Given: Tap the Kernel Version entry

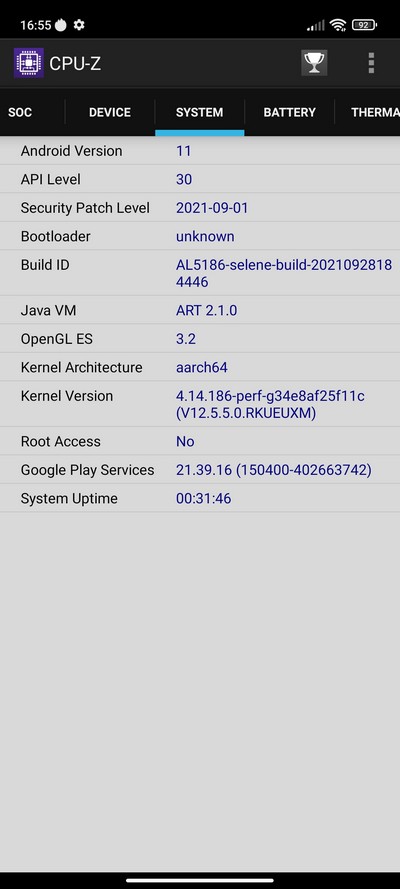Looking at the screenshot, I should pyautogui.click(x=200, y=404).
